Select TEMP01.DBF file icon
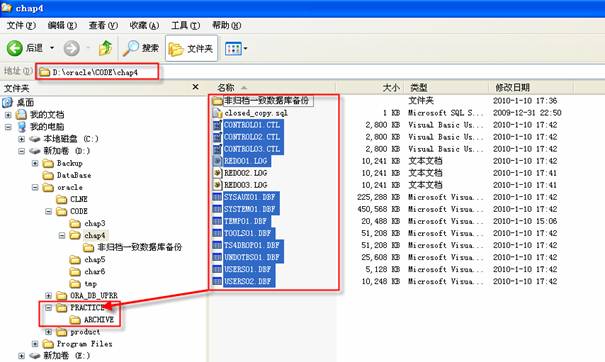Screen dimensions: 605x362 pyautogui.click(x=217, y=221)
